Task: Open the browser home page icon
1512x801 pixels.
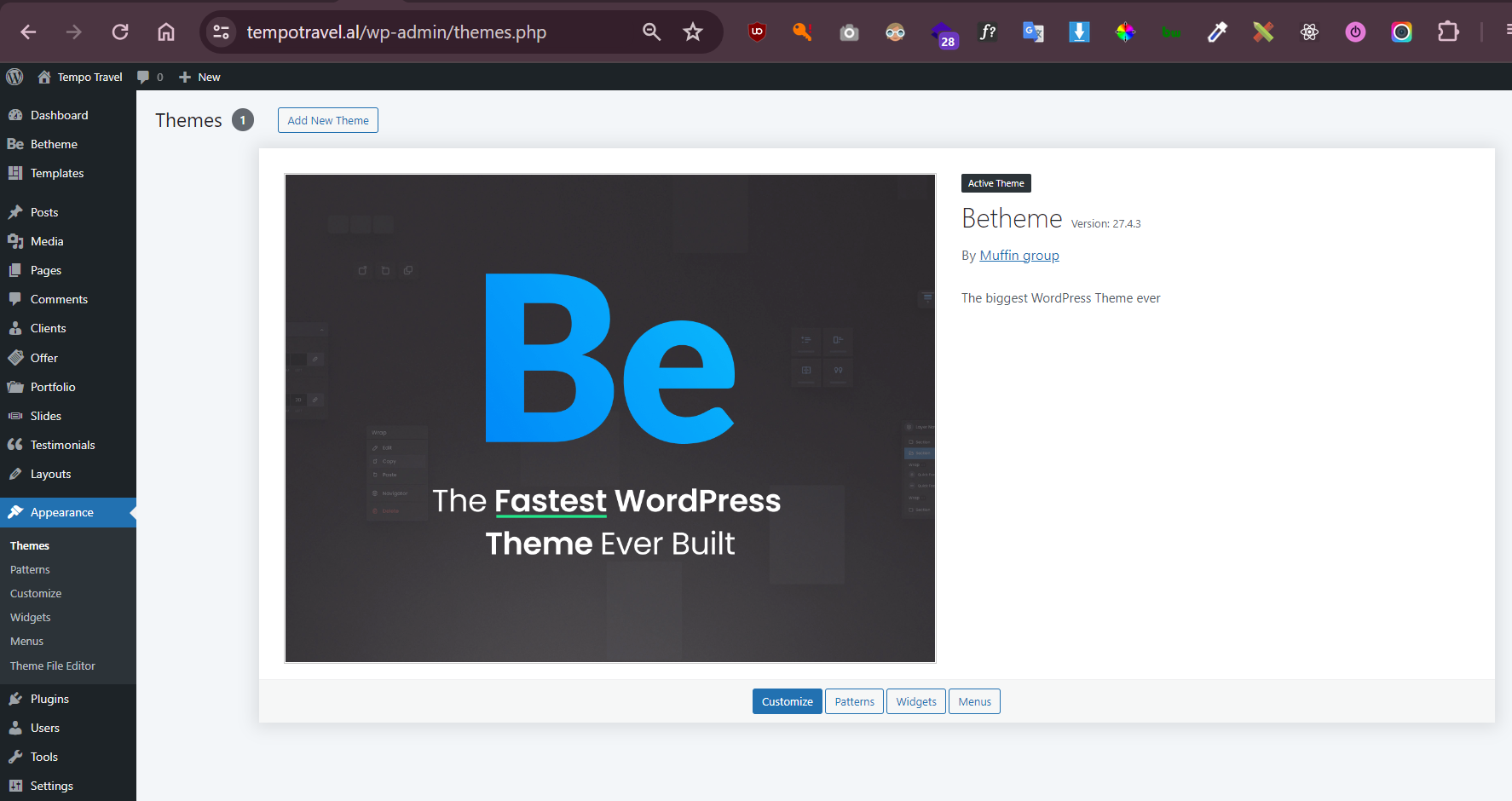Action: (x=166, y=32)
